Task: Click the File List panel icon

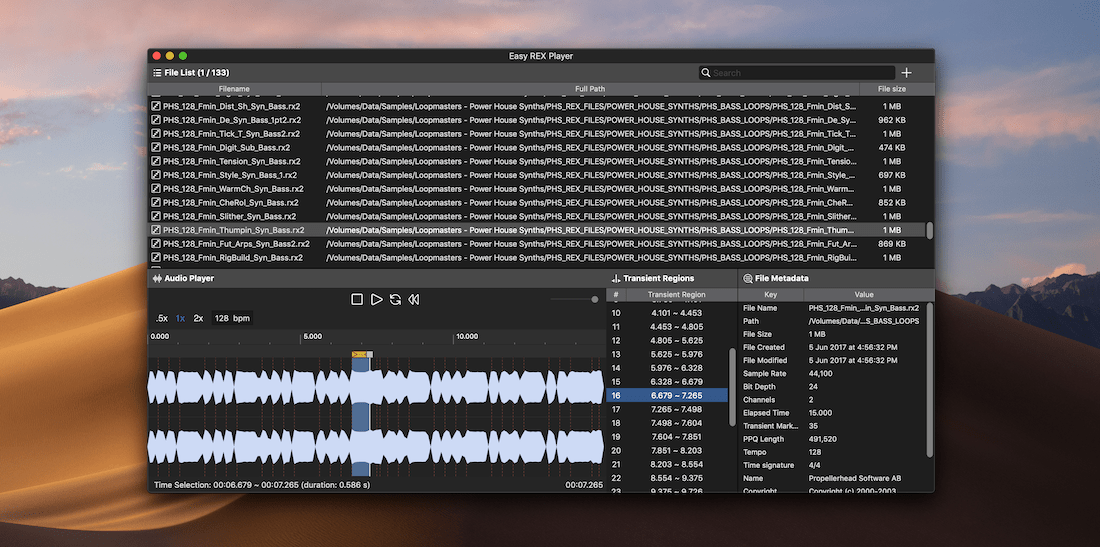Action: click(157, 73)
